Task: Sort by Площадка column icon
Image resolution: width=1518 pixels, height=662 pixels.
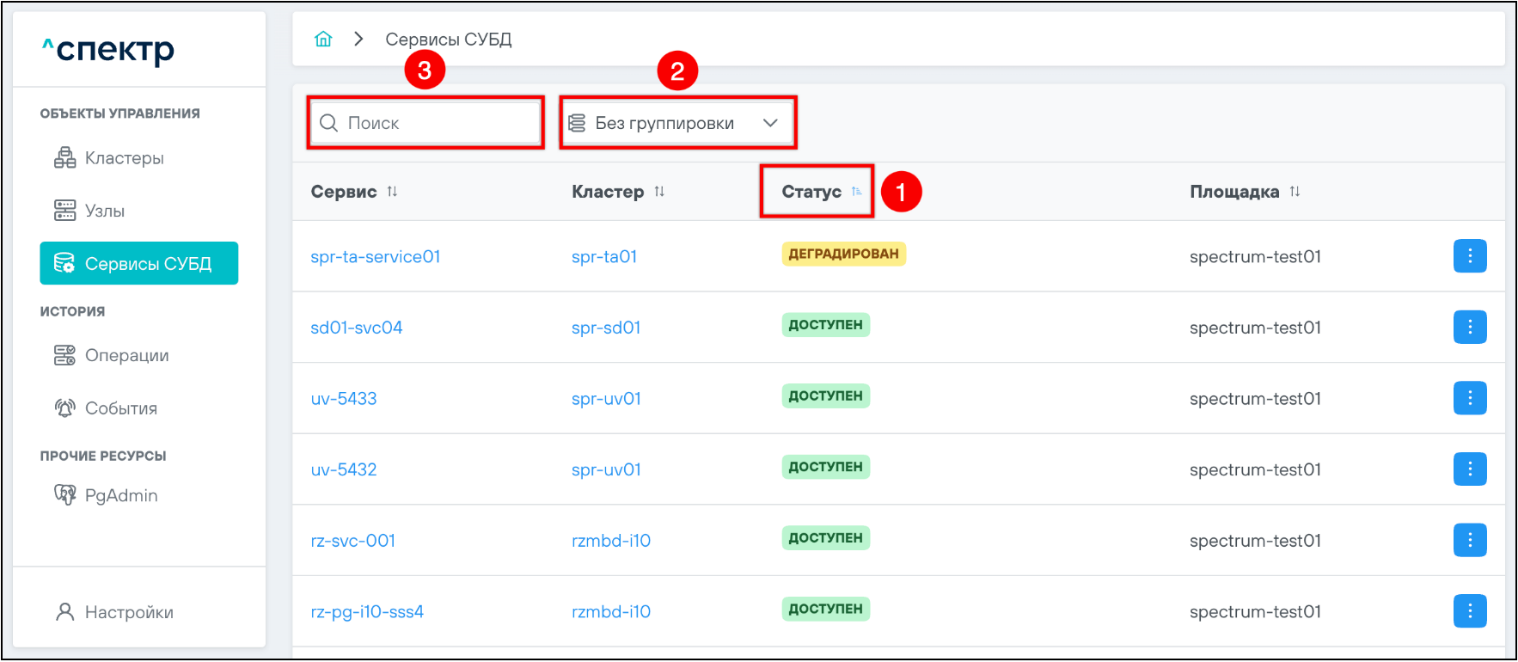Action: point(1295,192)
